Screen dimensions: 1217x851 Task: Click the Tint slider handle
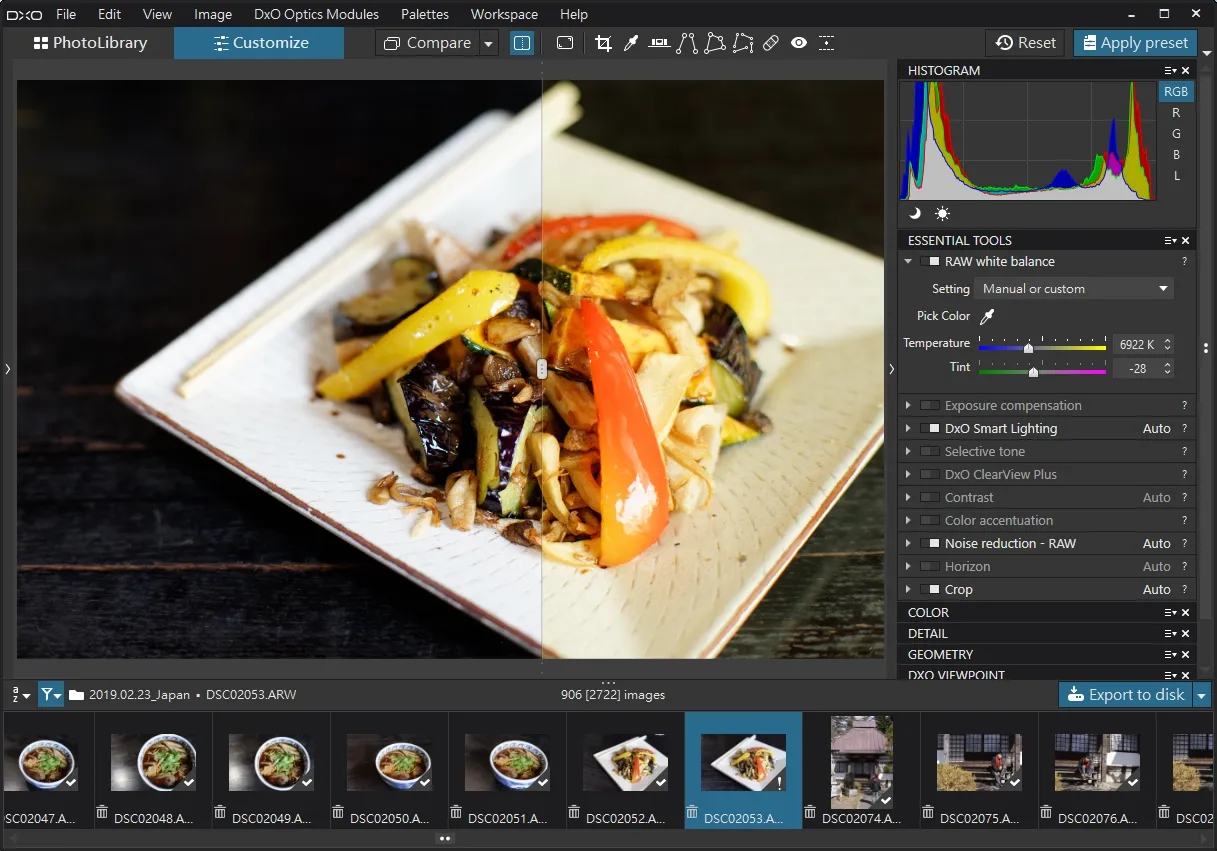point(1033,371)
